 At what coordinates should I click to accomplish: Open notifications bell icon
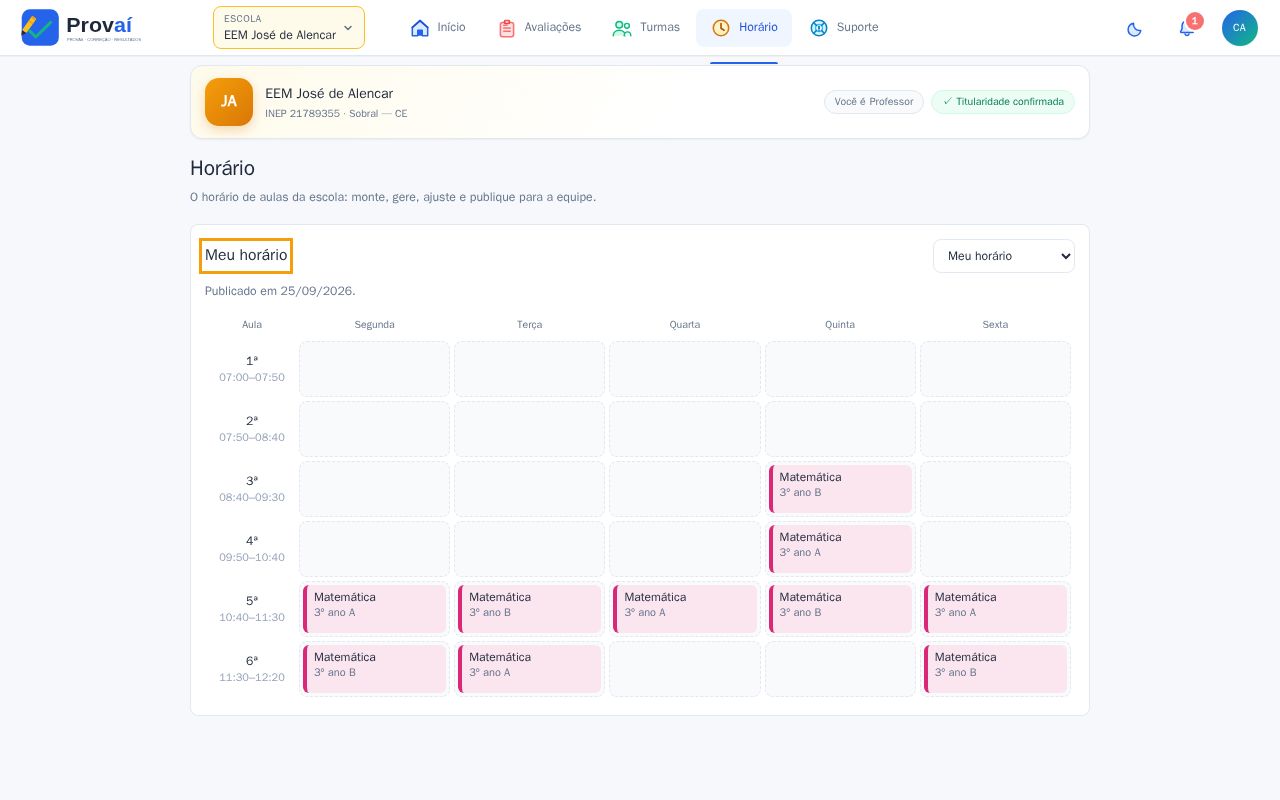(x=1187, y=28)
